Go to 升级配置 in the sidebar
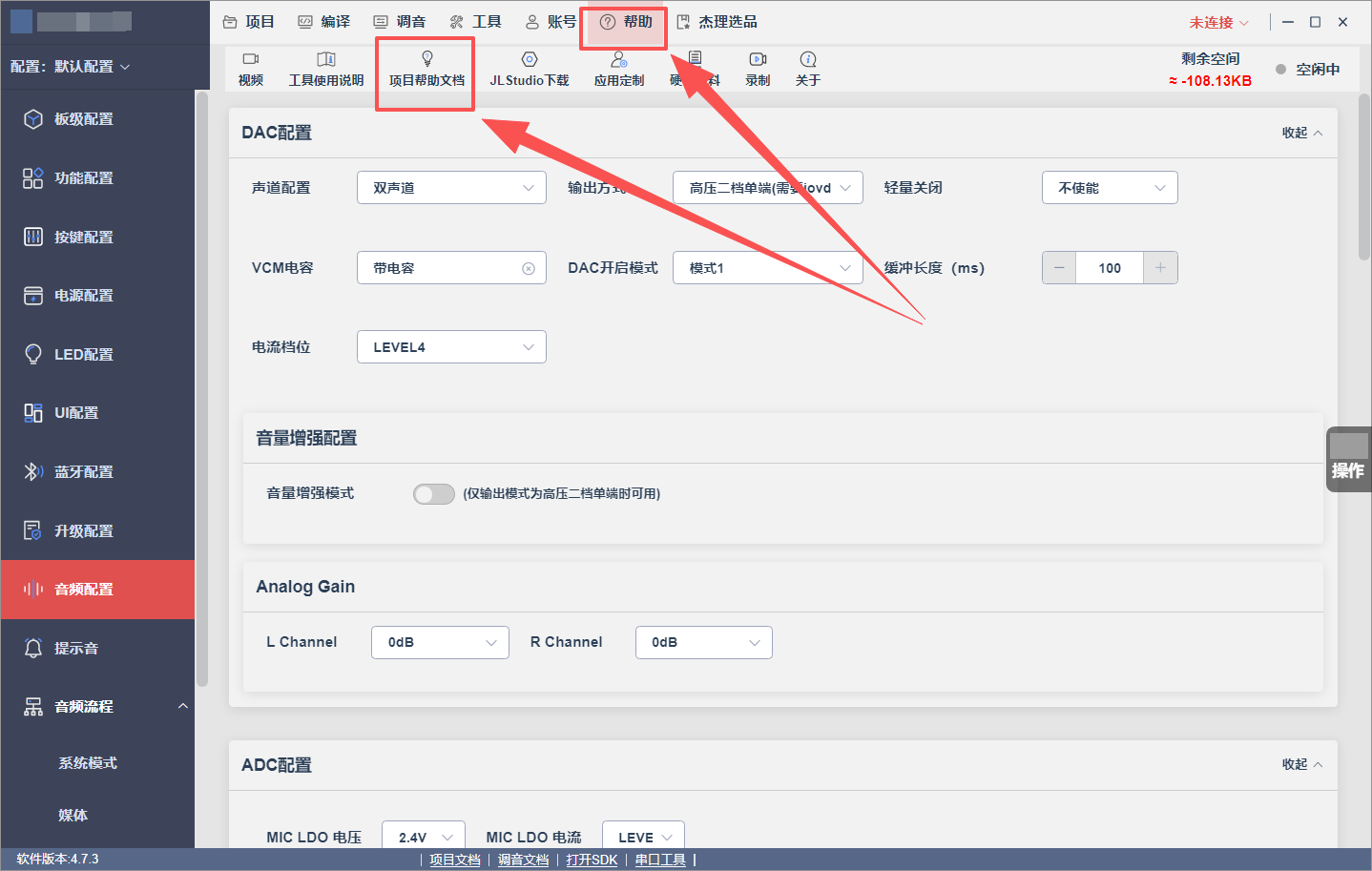1372x871 pixels. (97, 530)
